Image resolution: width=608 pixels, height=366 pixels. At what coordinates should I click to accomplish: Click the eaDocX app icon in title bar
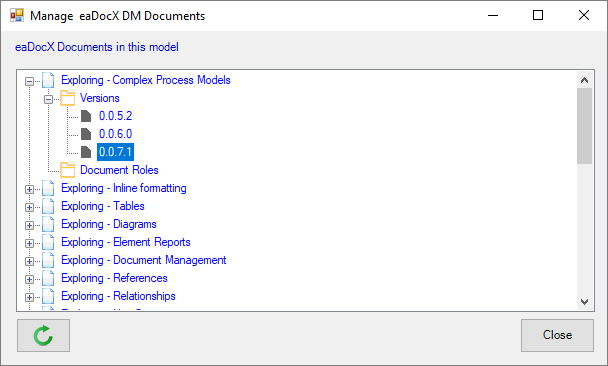coord(17,16)
